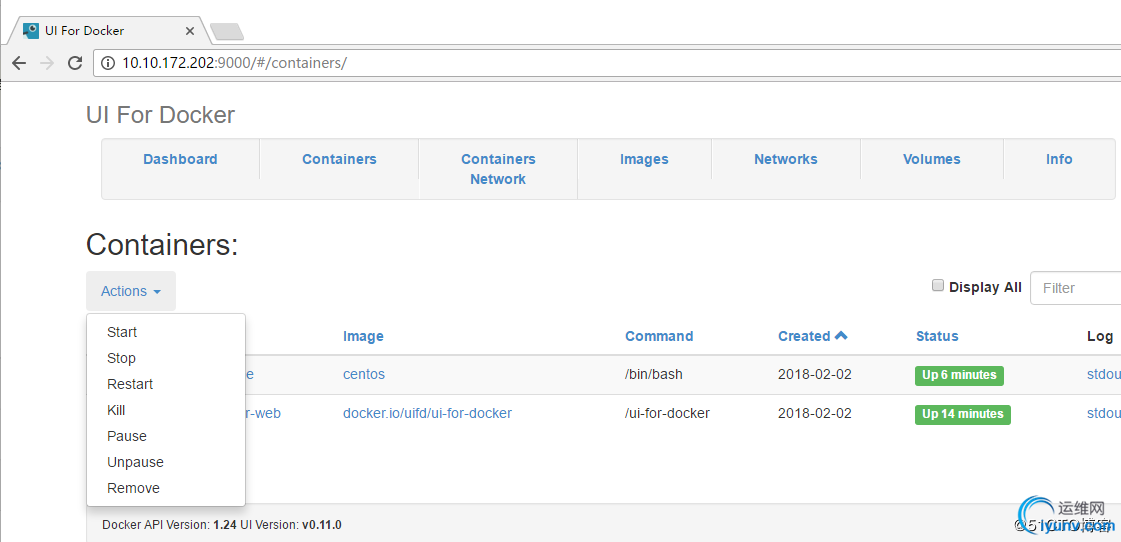Click the Docker API Version 1.24 text
Screen dimensions: 1121x542
[x=169, y=525]
